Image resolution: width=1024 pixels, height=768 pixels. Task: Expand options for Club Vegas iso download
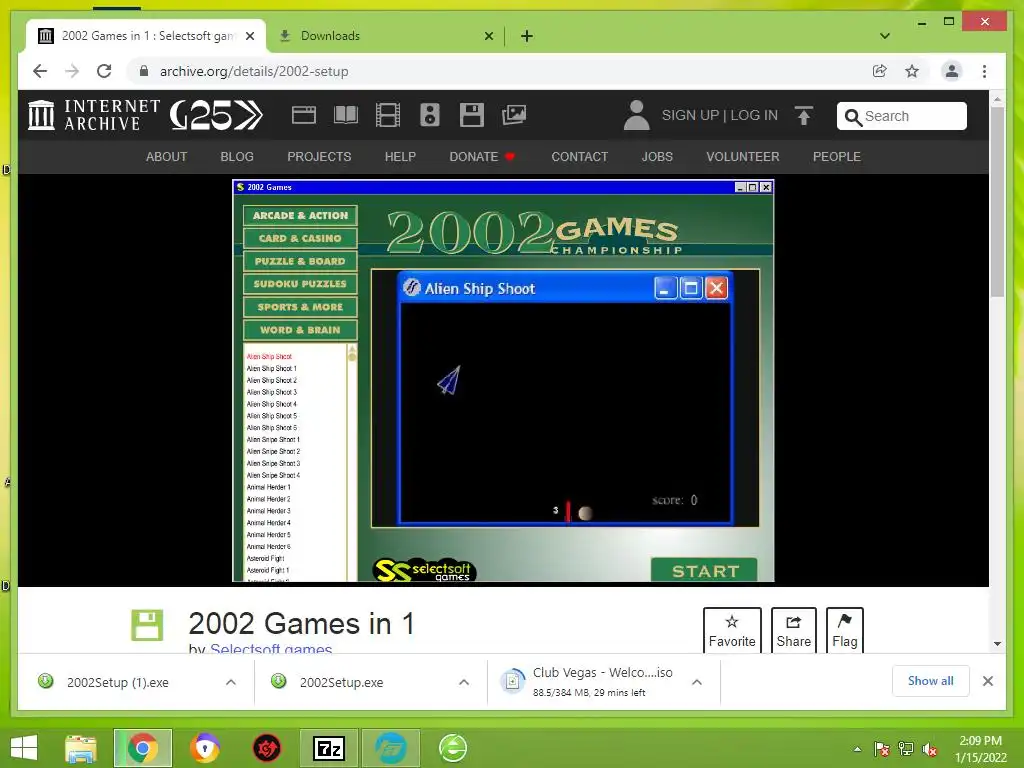coord(697,682)
